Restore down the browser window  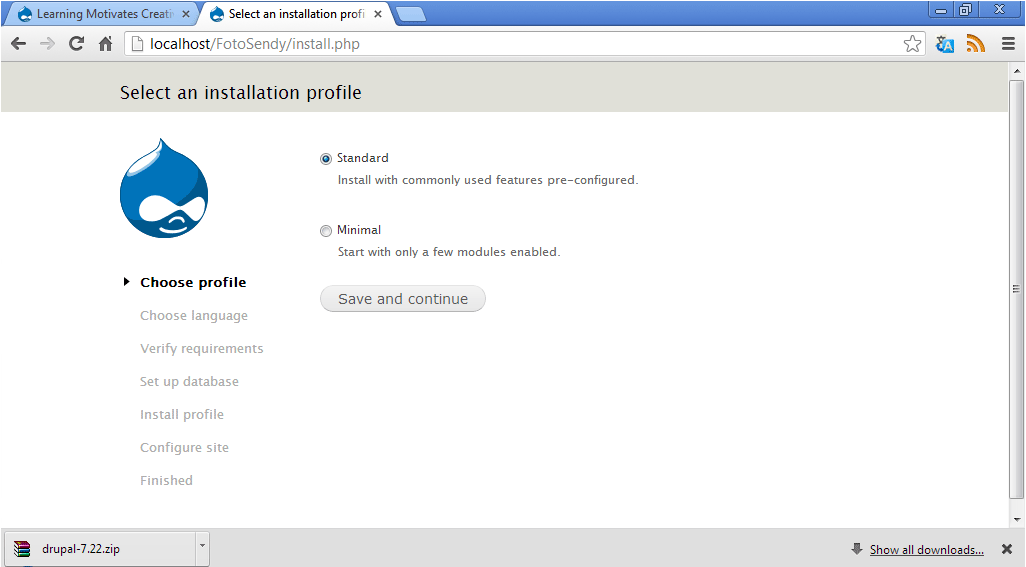tap(965, 10)
